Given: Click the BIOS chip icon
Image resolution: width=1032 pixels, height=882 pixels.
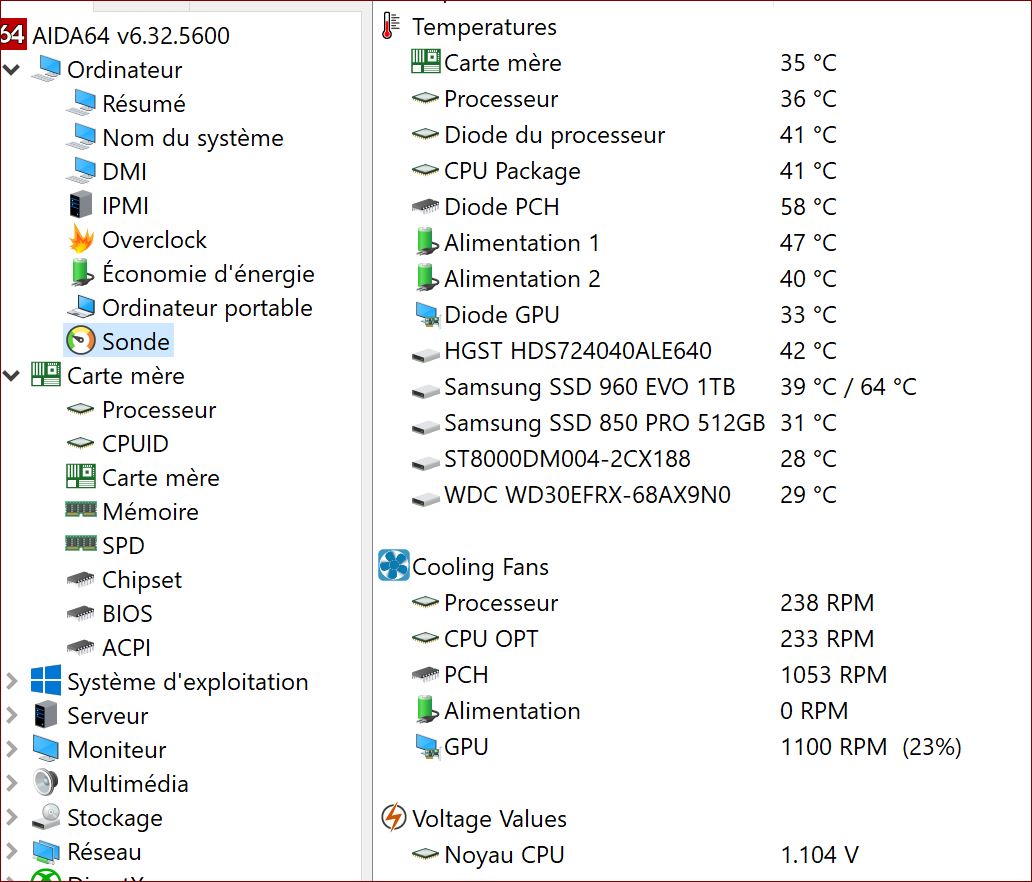Looking at the screenshot, I should tap(81, 613).
